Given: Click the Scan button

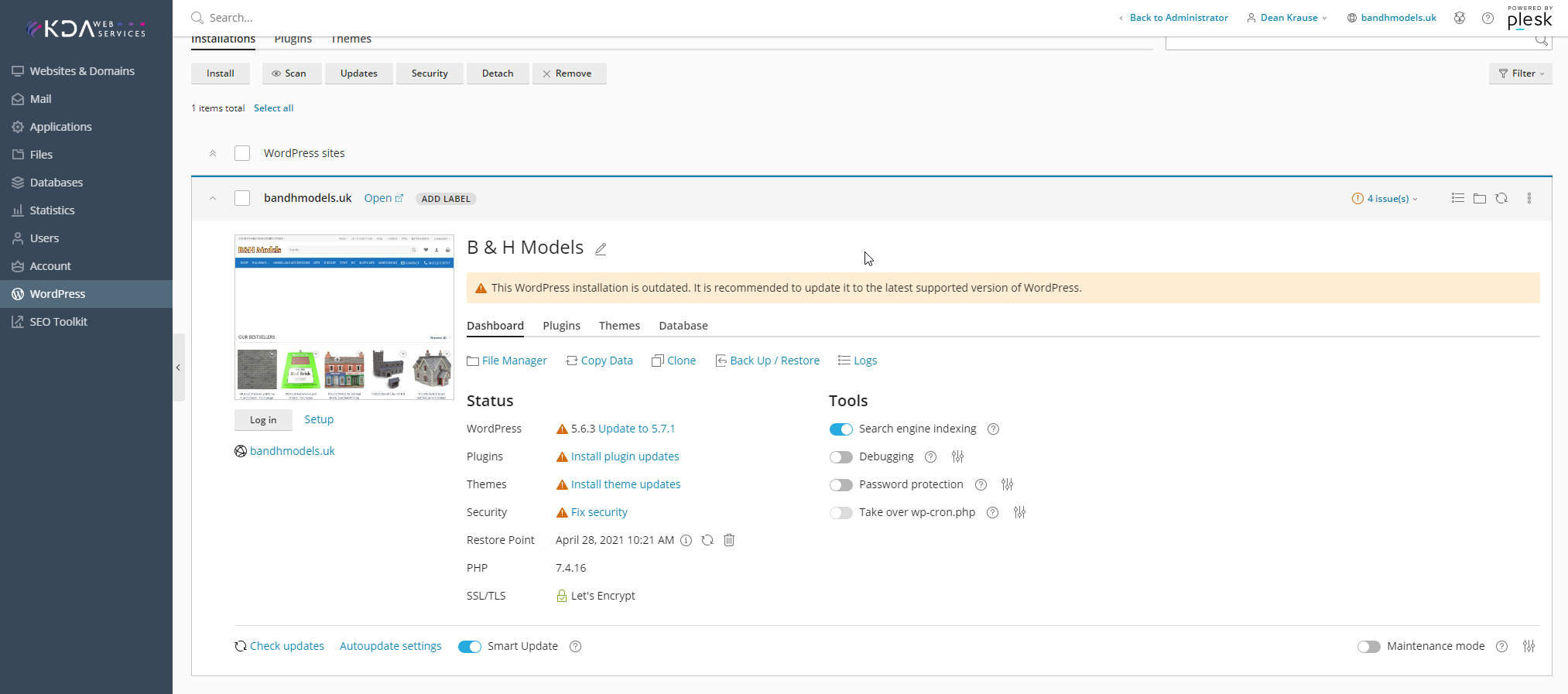Looking at the screenshot, I should pos(292,74).
